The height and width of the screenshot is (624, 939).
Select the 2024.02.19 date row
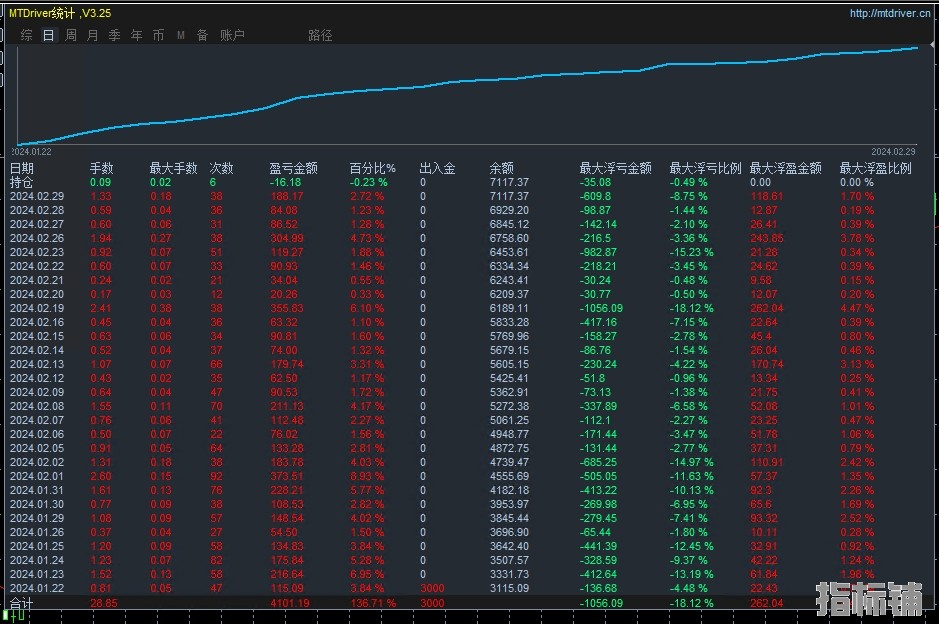[37, 308]
